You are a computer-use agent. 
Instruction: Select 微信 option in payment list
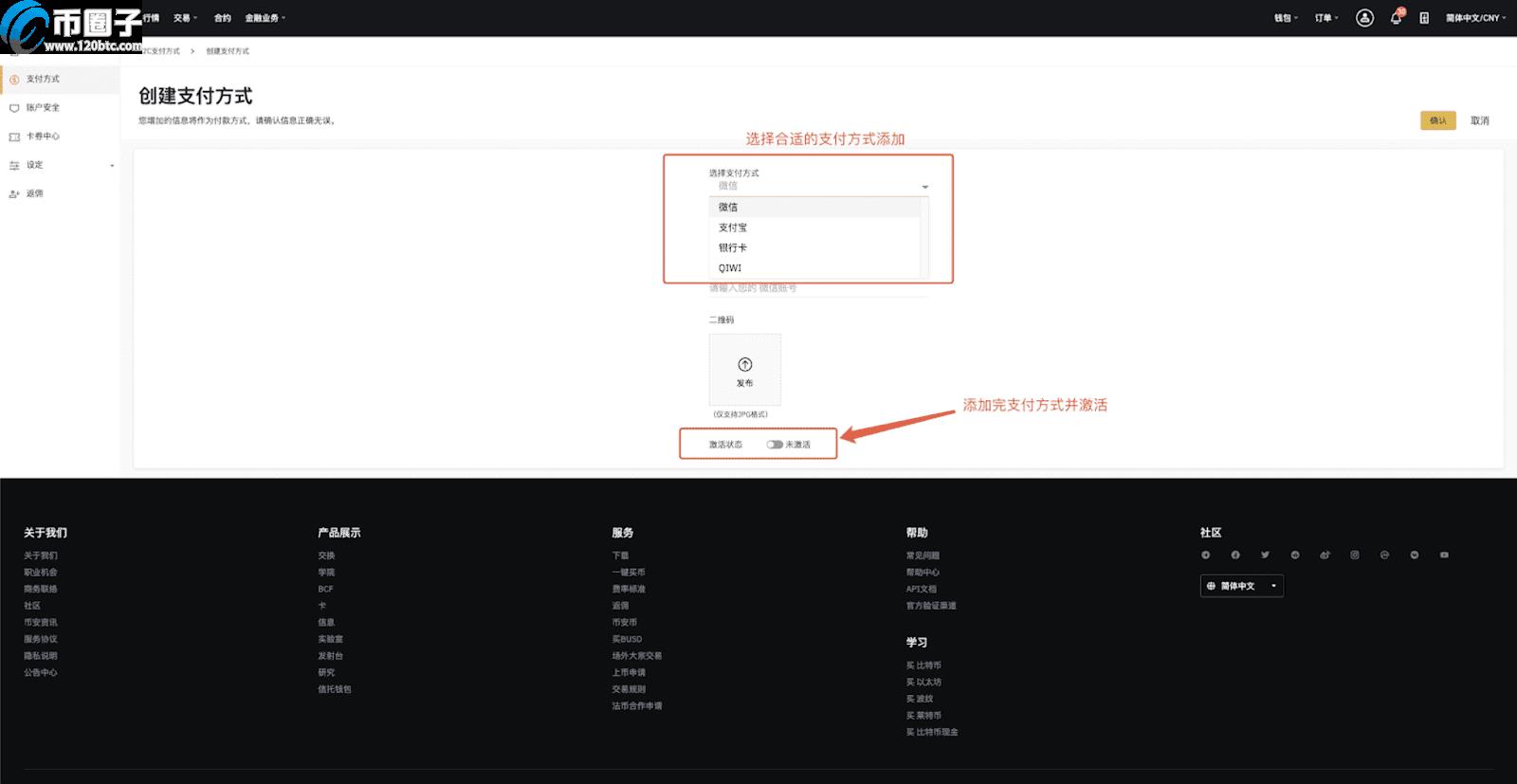point(814,207)
